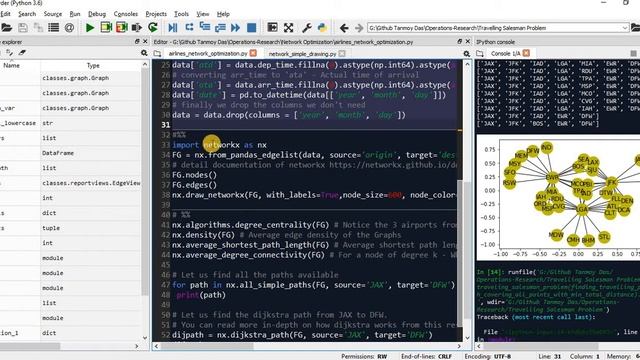Sort by the Name column header
640x360 pixels.
pos(12,65)
